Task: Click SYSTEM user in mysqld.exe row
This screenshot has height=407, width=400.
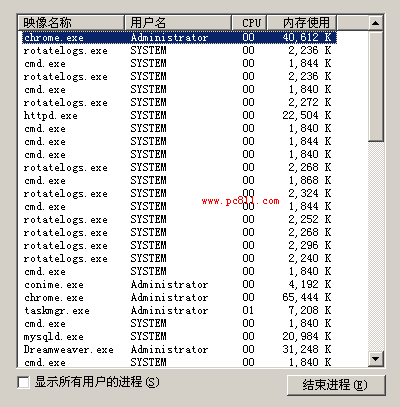Action: pos(148,336)
